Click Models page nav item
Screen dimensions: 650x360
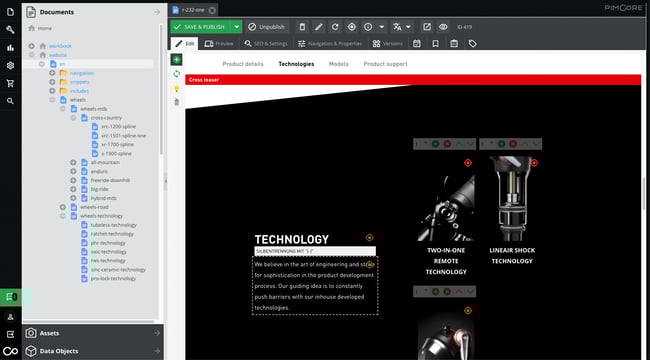339,64
